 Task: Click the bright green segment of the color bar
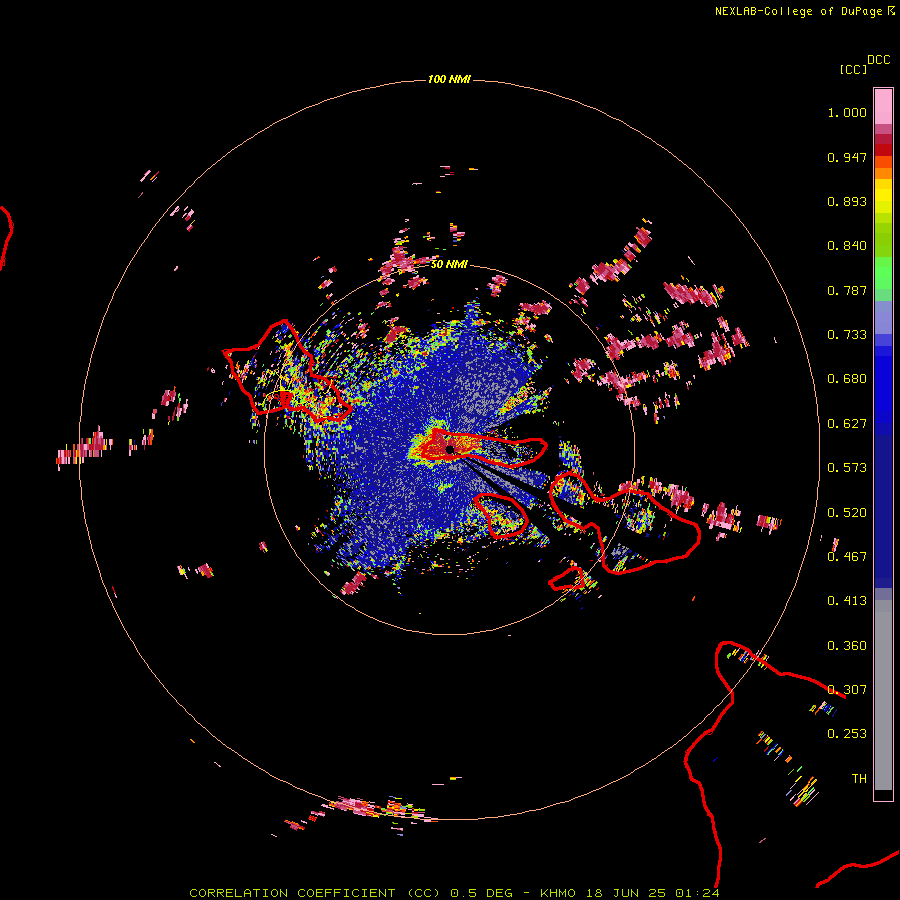tap(883, 273)
